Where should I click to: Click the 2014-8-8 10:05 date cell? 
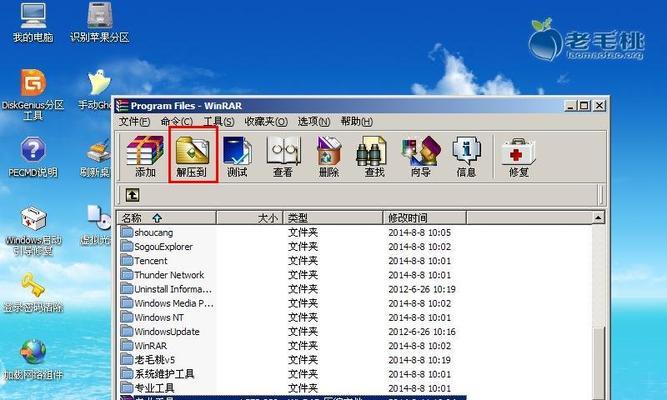tap(419, 232)
